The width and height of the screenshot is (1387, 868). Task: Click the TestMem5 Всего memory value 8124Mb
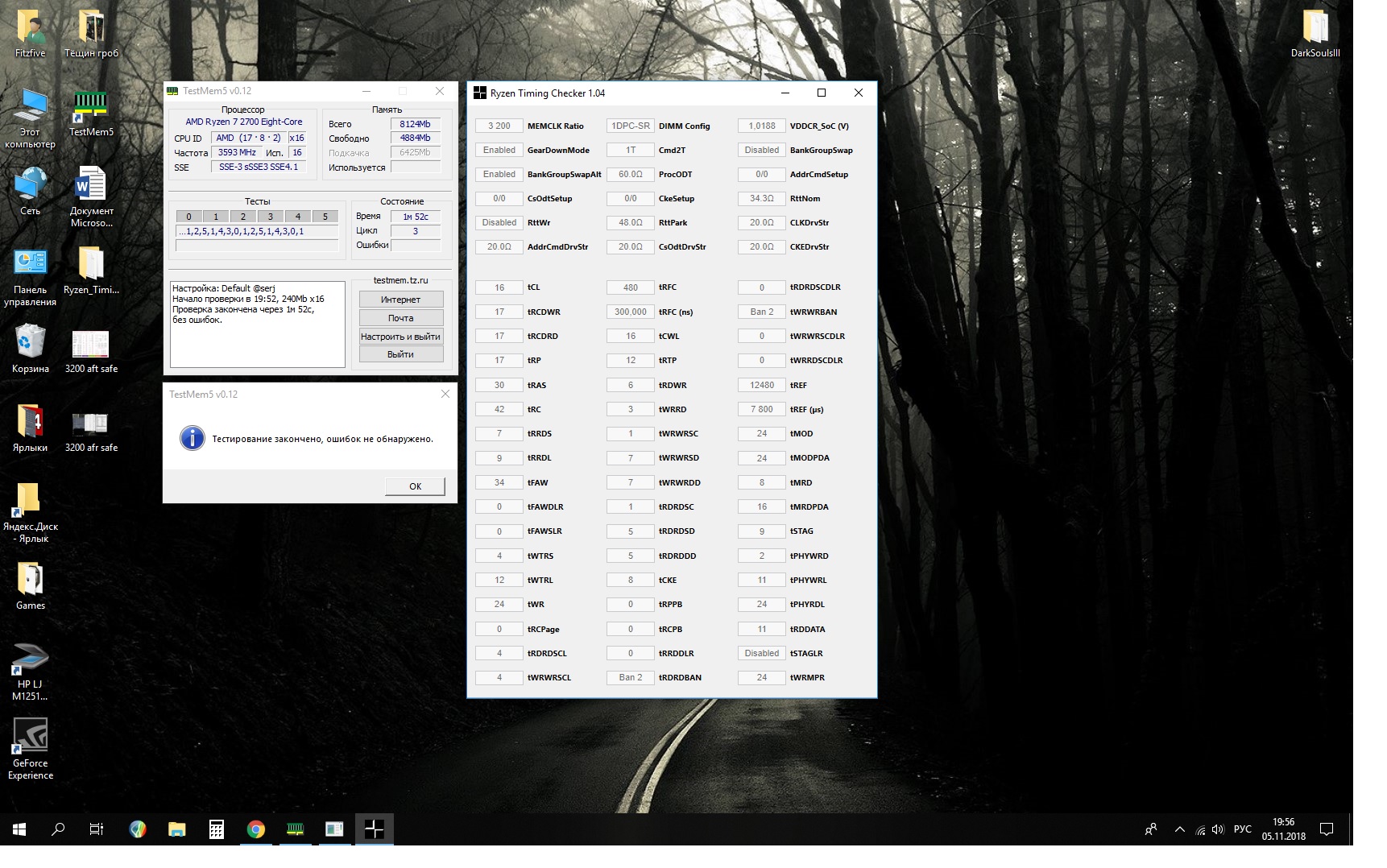point(416,124)
